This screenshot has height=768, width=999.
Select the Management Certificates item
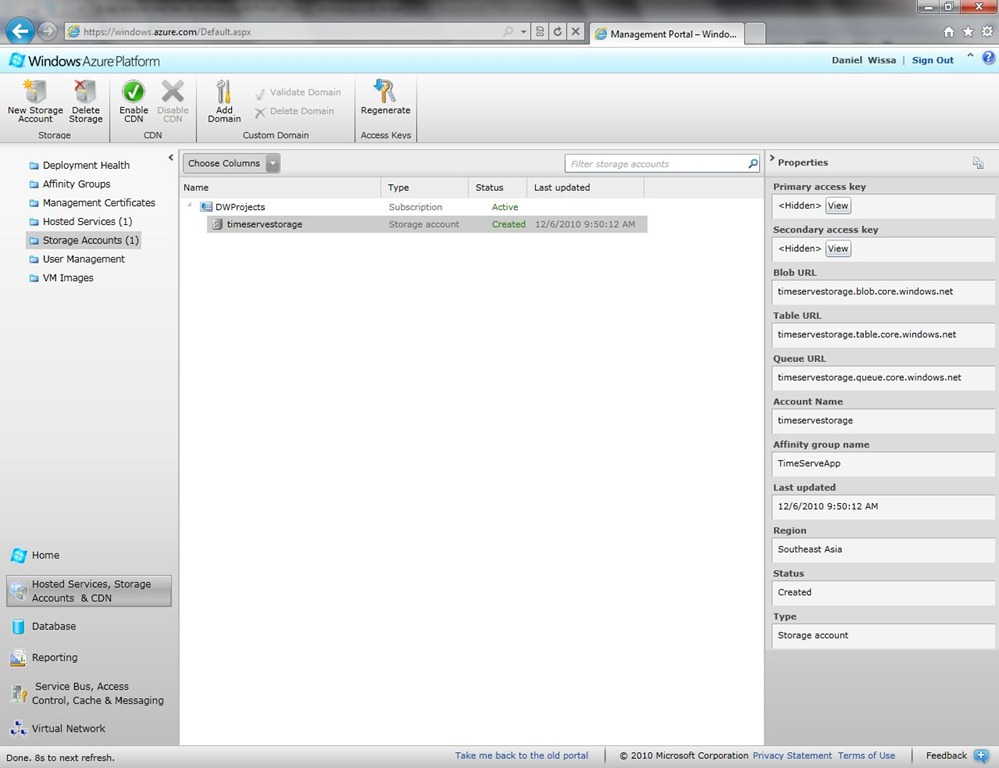(98, 203)
